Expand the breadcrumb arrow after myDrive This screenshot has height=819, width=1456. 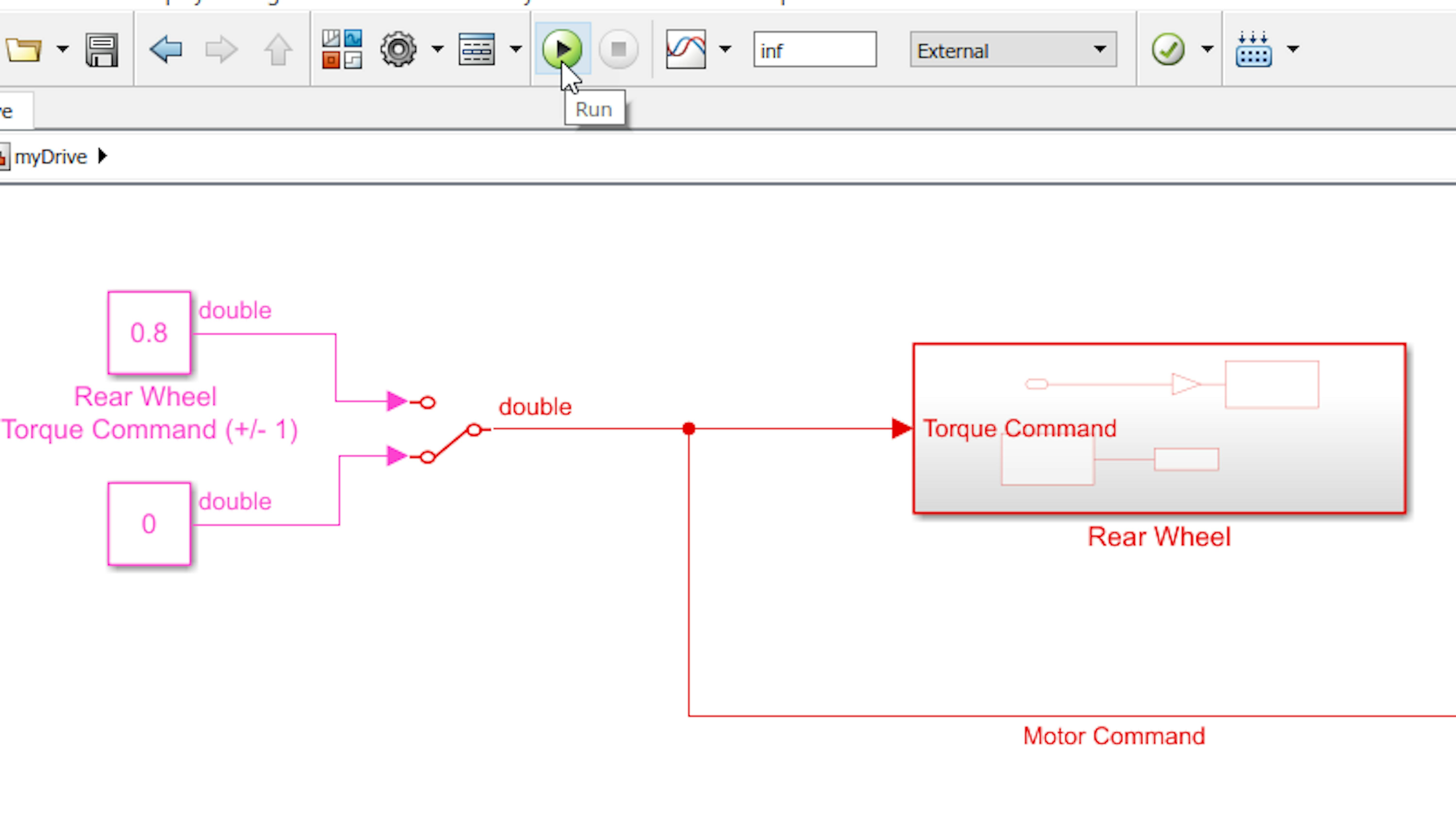tap(102, 156)
